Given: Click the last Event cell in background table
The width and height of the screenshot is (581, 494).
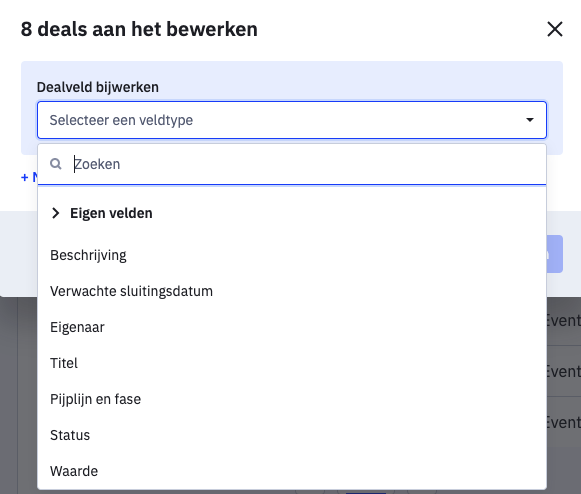Looking at the screenshot, I should pos(564,422).
